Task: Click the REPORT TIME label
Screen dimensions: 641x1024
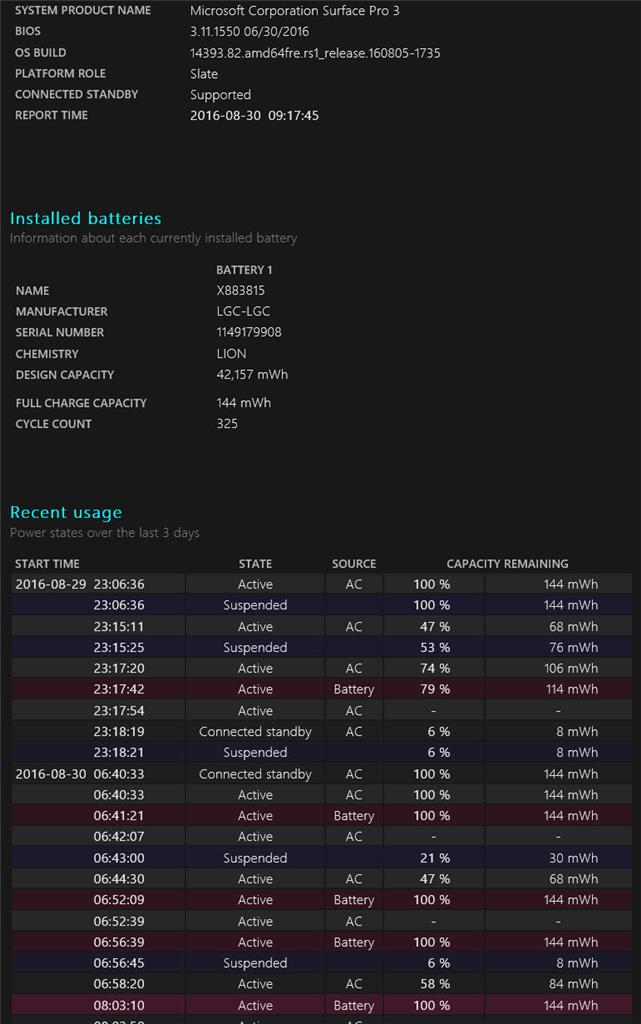Action: coord(51,115)
